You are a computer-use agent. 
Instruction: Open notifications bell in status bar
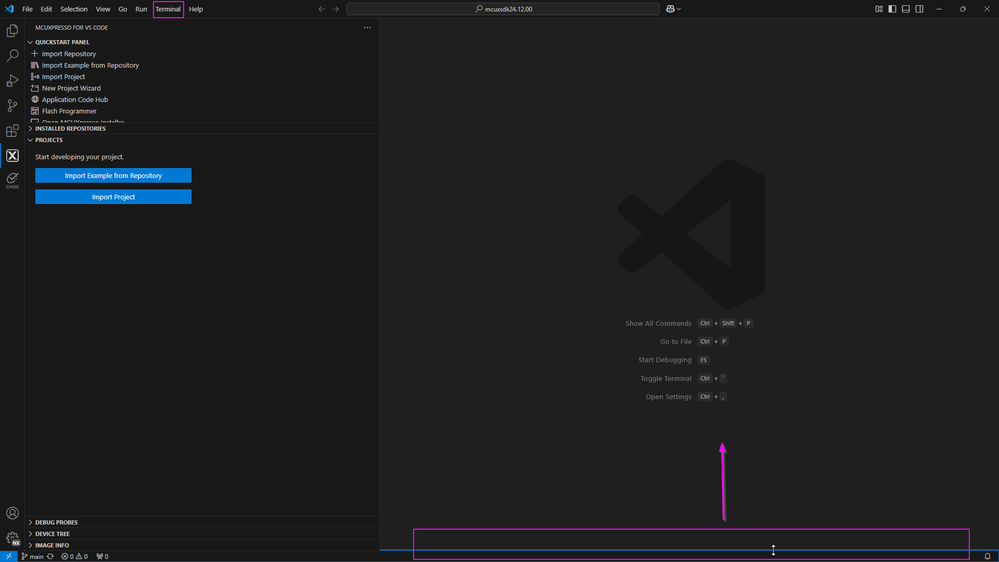pos(987,556)
